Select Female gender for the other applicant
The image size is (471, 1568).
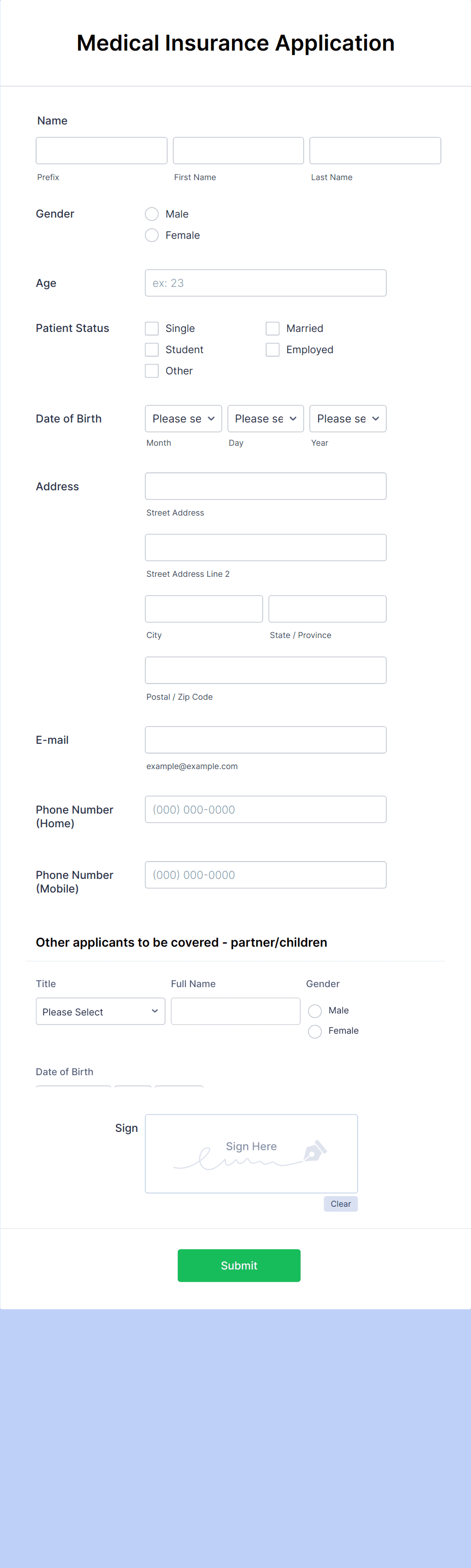point(315,1031)
